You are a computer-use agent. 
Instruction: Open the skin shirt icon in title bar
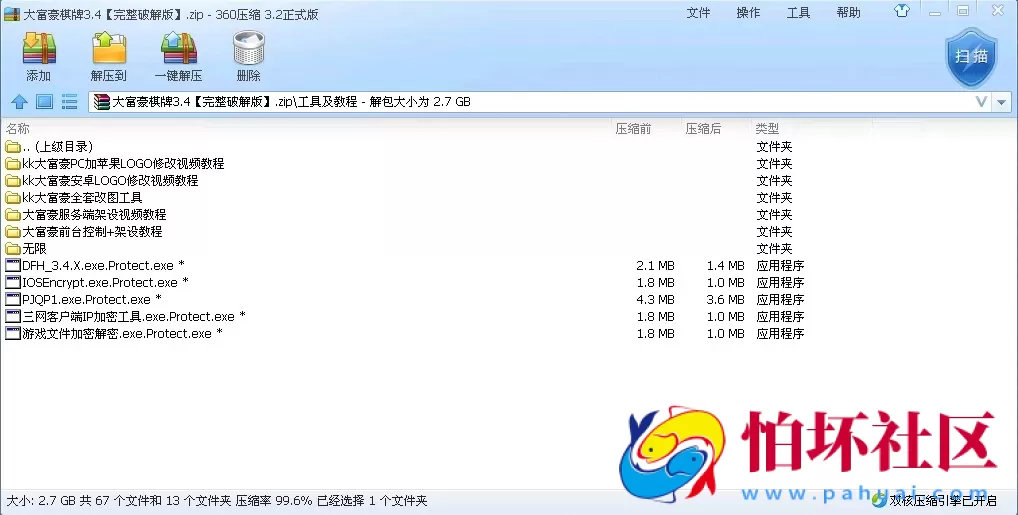[902, 11]
